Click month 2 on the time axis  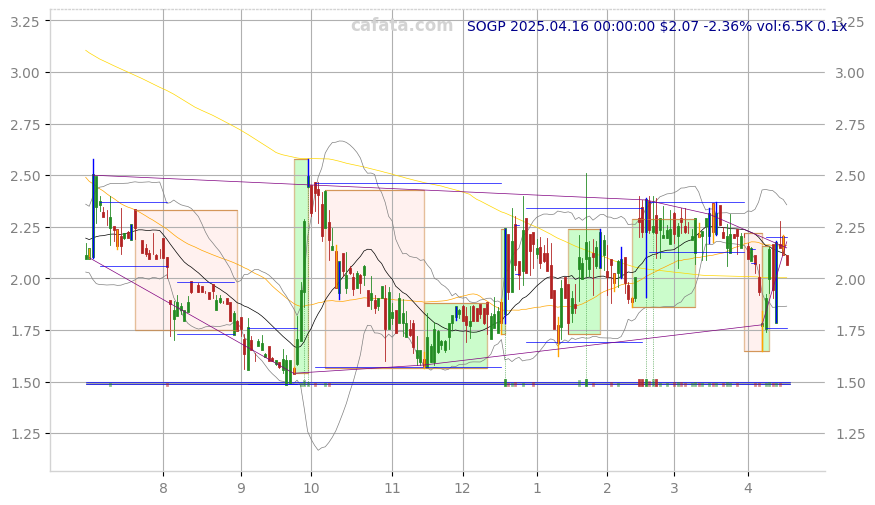click(607, 488)
